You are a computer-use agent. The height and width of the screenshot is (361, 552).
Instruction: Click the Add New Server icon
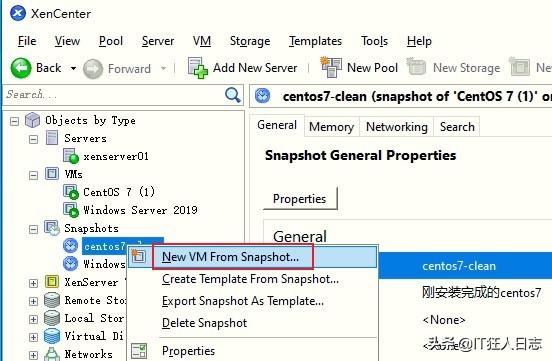pos(197,68)
